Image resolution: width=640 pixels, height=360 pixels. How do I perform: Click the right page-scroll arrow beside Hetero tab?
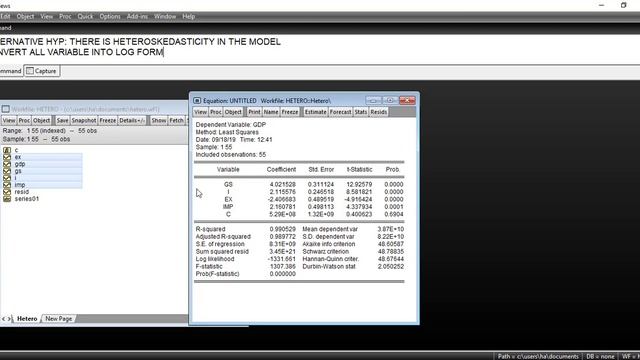tap(9, 319)
